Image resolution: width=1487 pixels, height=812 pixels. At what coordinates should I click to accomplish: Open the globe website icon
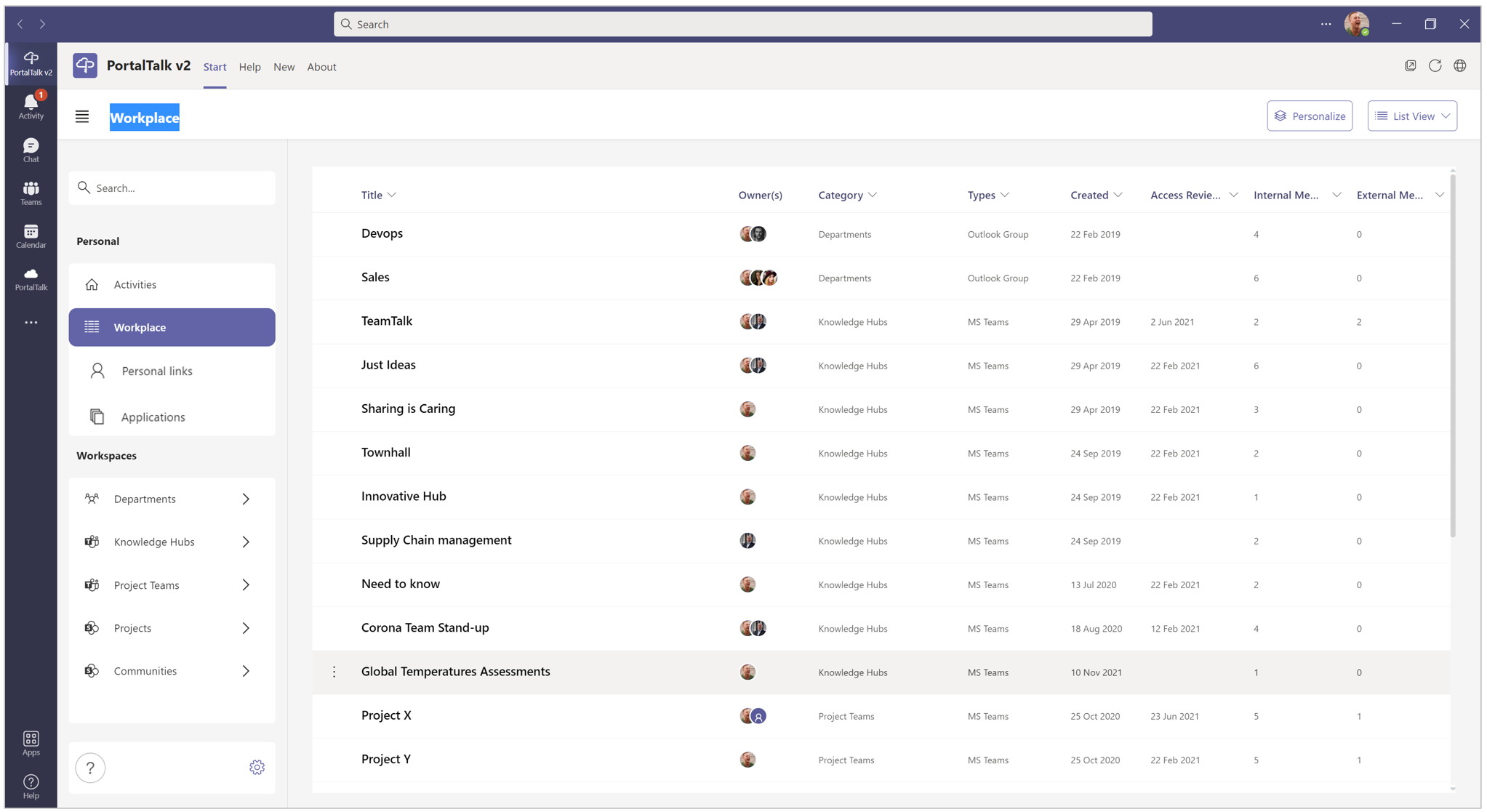[1460, 65]
